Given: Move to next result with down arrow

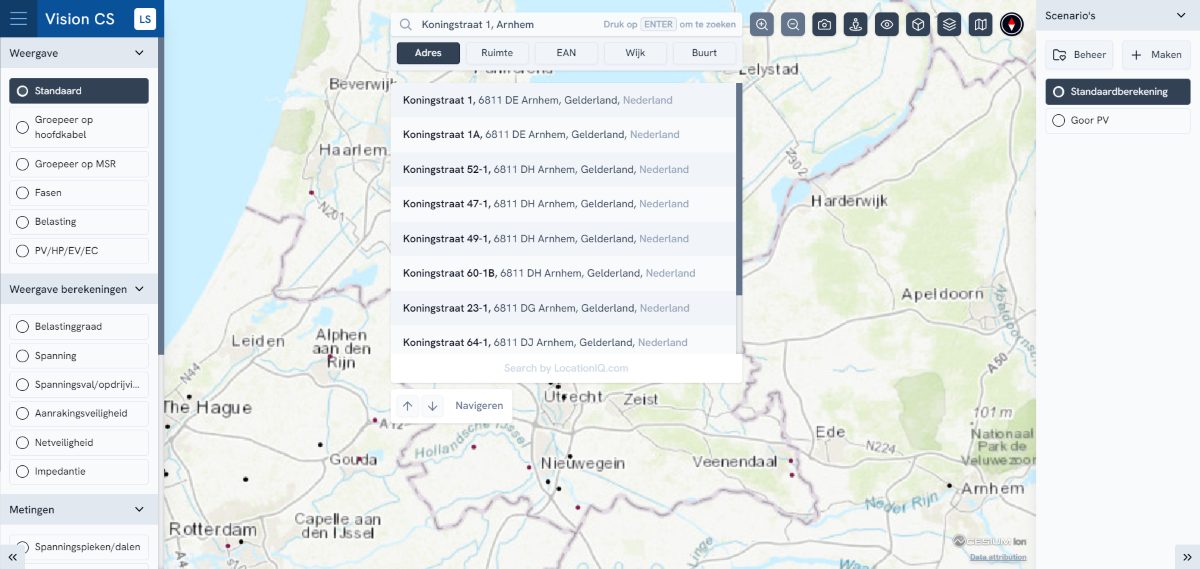Looking at the screenshot, I should pyautogui.click(x=432, y=406).
